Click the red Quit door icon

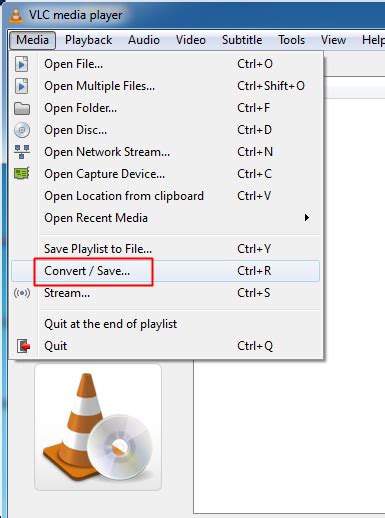click(23, 346)
